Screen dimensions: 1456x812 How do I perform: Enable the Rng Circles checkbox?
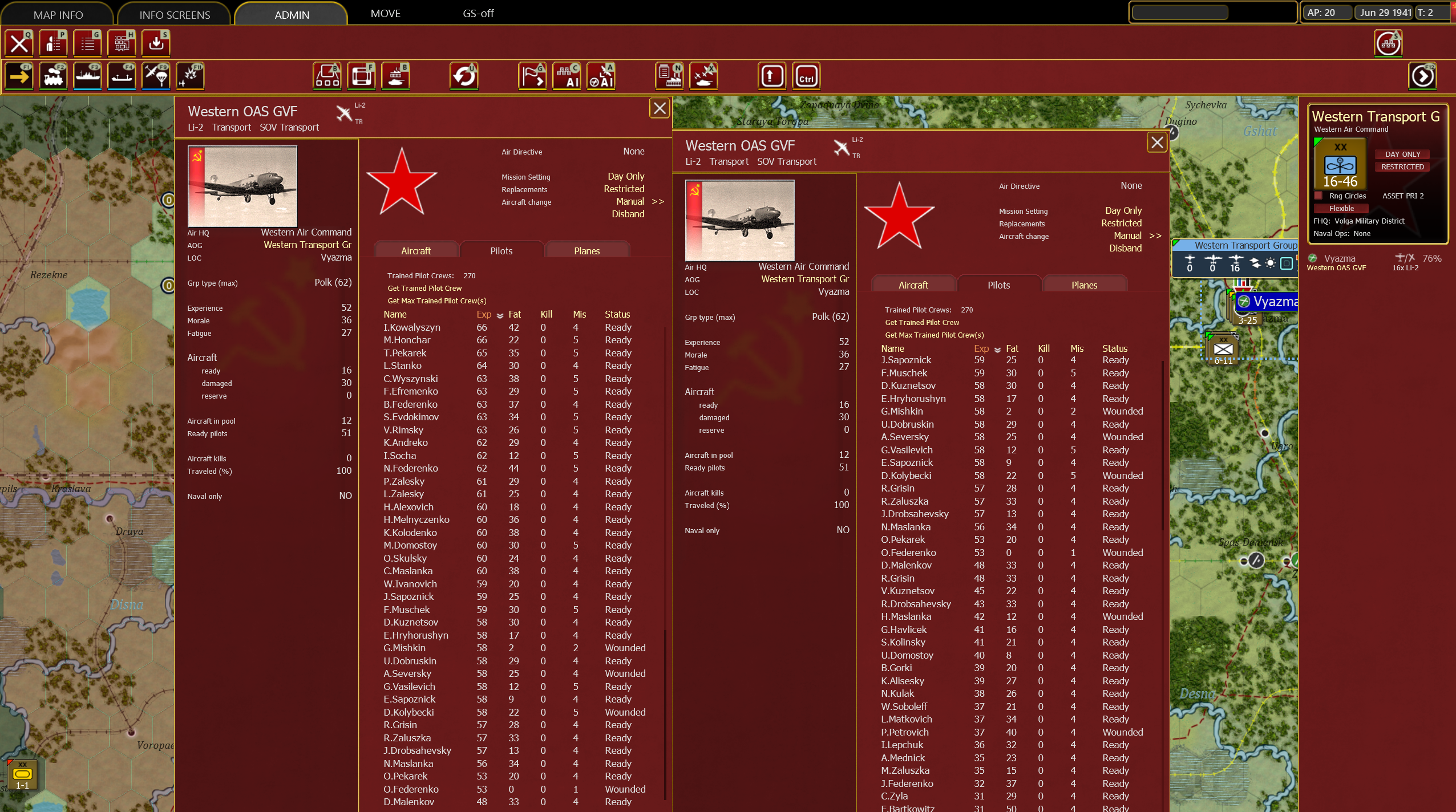click(1319, 196)
